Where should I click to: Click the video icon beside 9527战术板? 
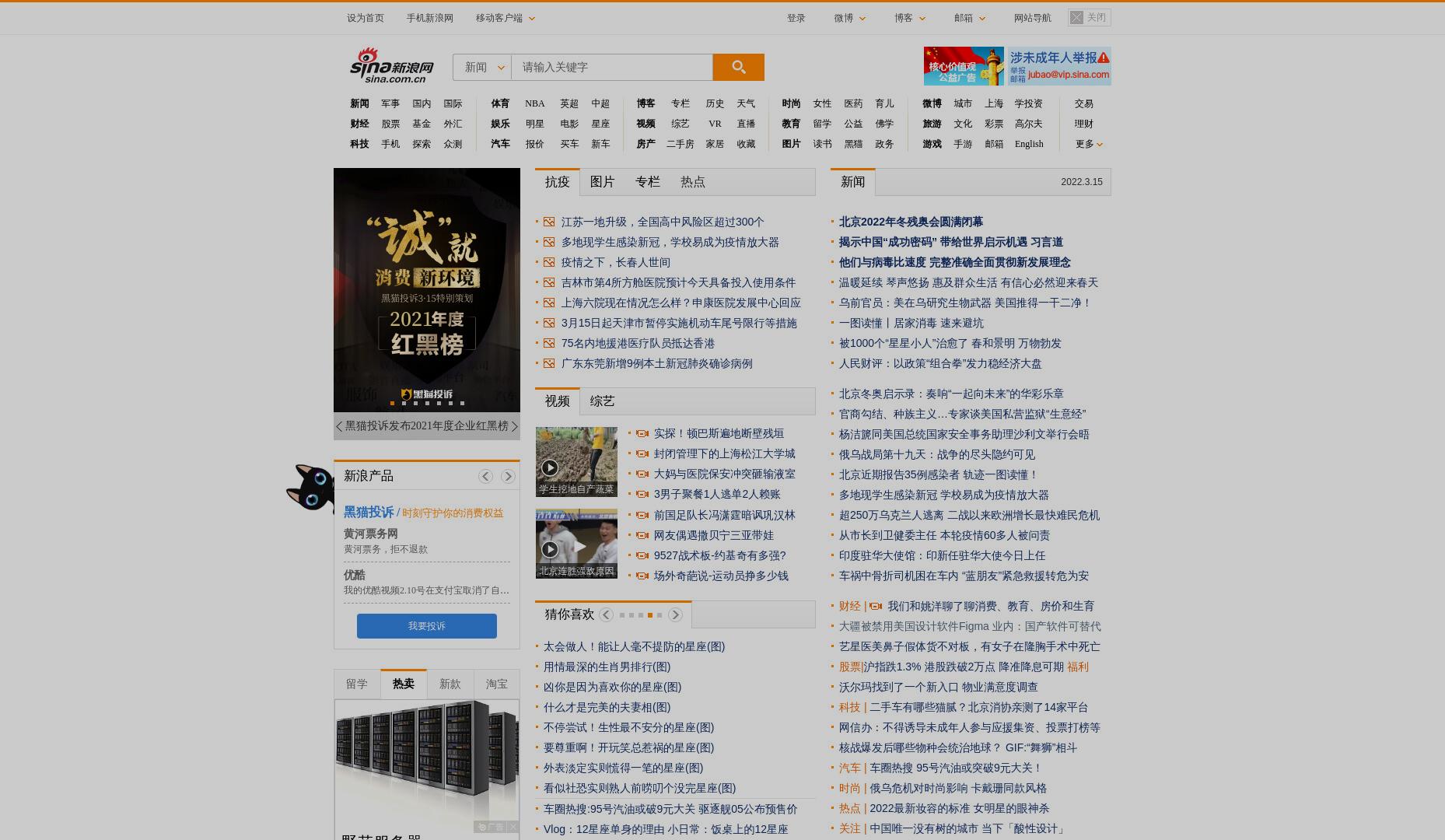642,556
